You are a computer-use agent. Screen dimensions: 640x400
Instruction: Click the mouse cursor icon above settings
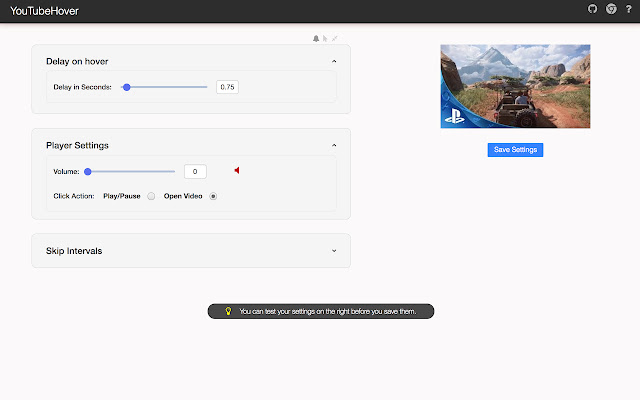coord(325,38)
